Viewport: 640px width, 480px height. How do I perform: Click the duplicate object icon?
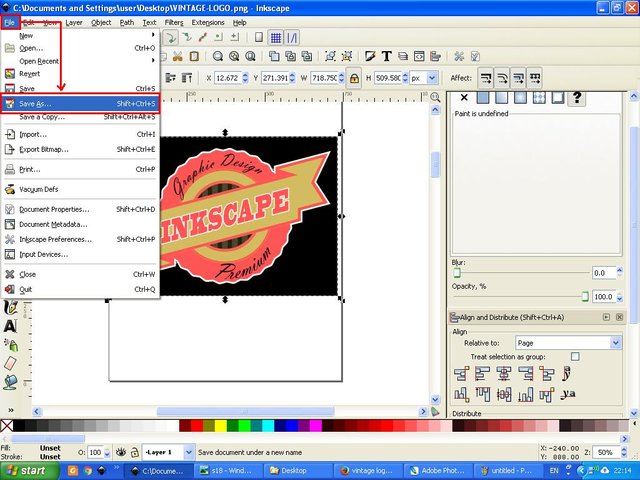pos(274,56)
